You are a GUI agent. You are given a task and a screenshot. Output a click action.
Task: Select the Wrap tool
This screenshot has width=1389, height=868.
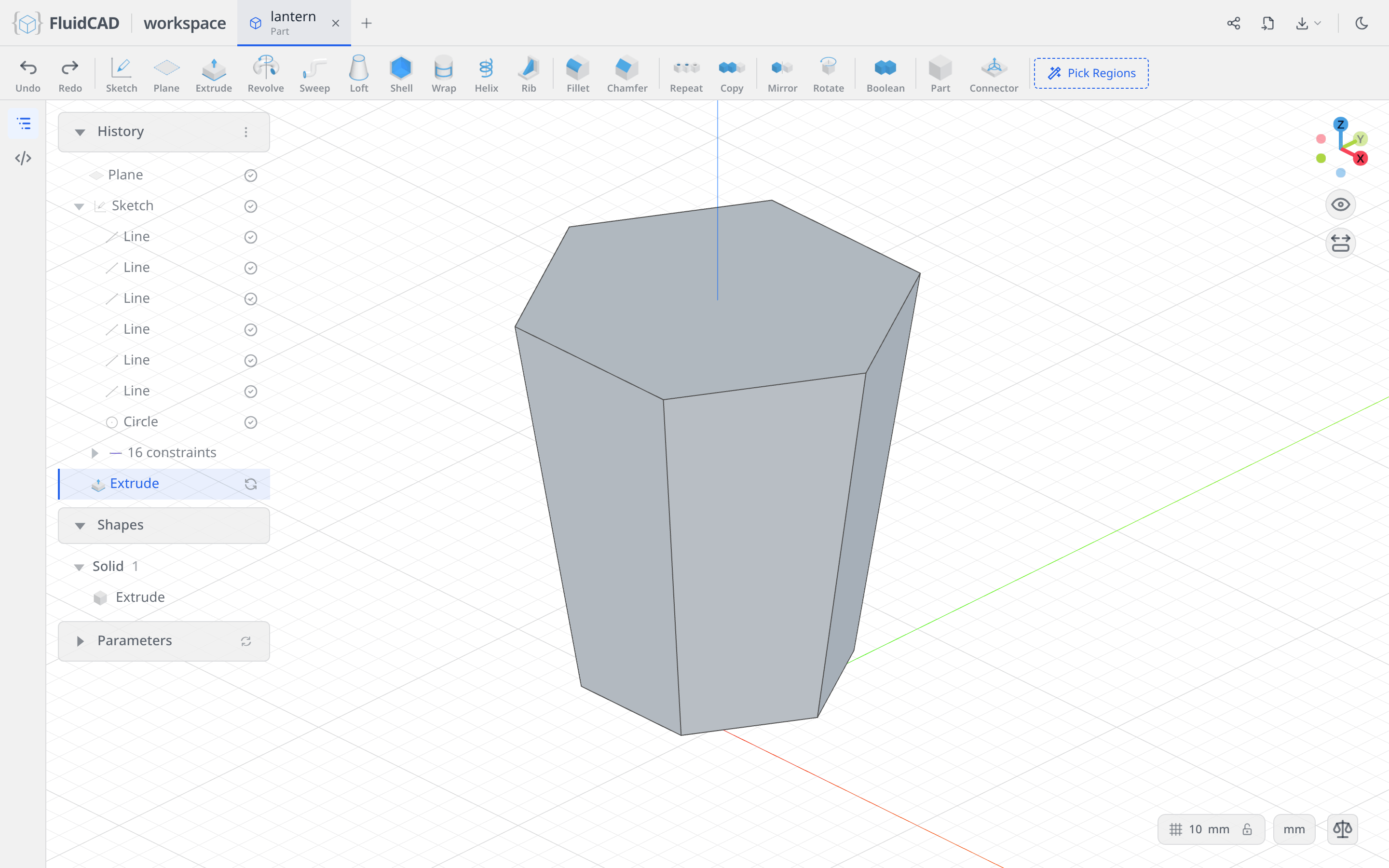pos(444,75)
